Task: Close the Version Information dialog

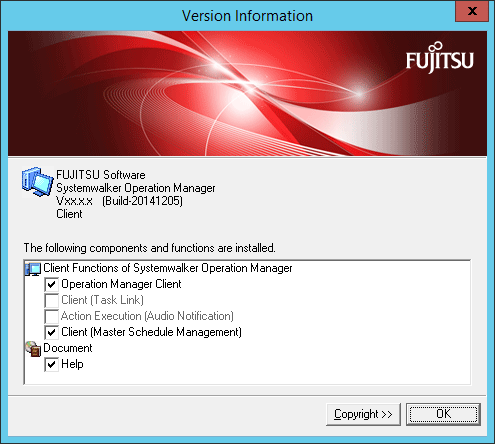Action: point(472,11)
